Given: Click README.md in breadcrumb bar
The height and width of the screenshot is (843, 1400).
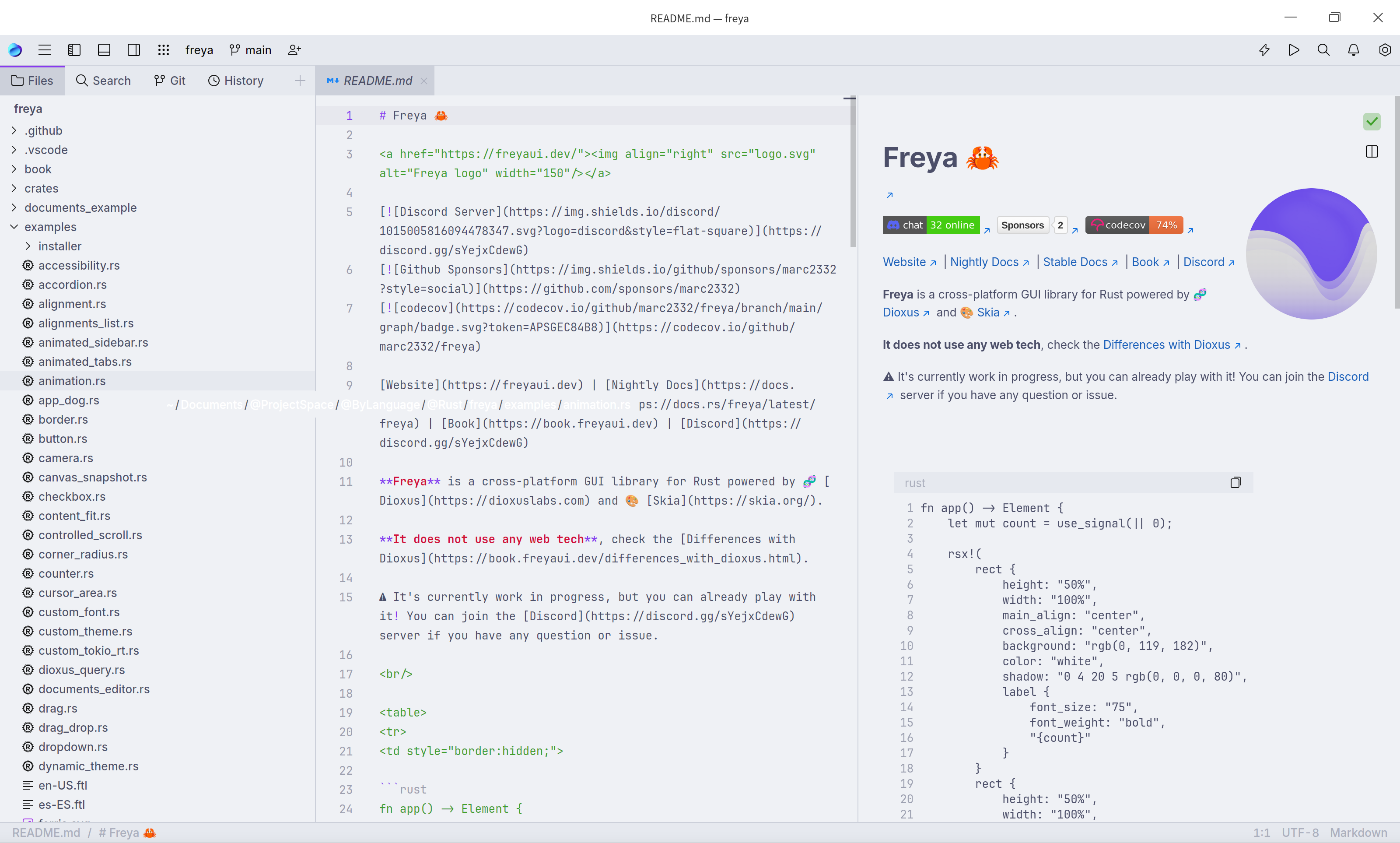Looking at the screenshot, I should tap(46, 833).
